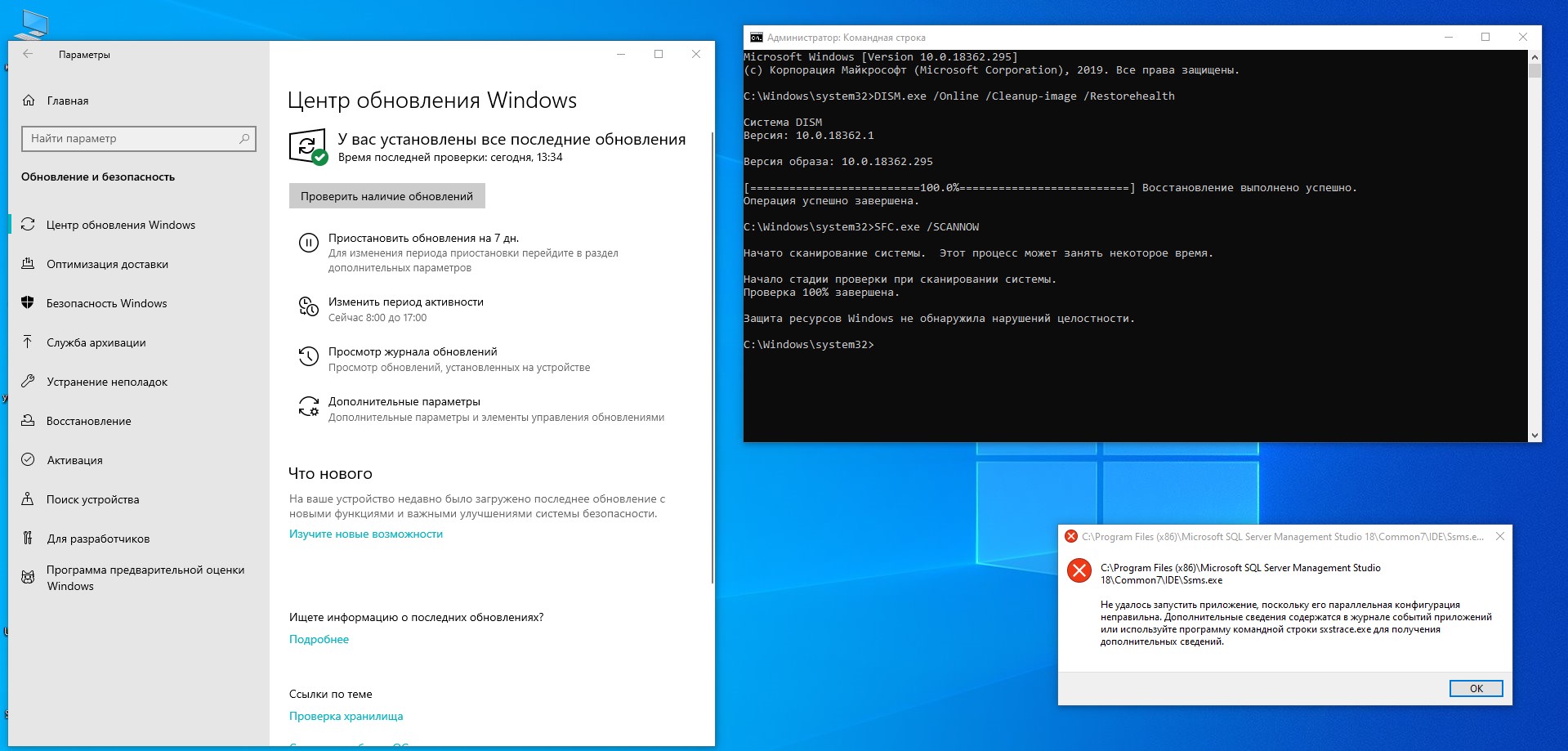Click the person-locate icon for Поиск устройства
Viewport: 1568px width, 751px height.
[28, 498]
